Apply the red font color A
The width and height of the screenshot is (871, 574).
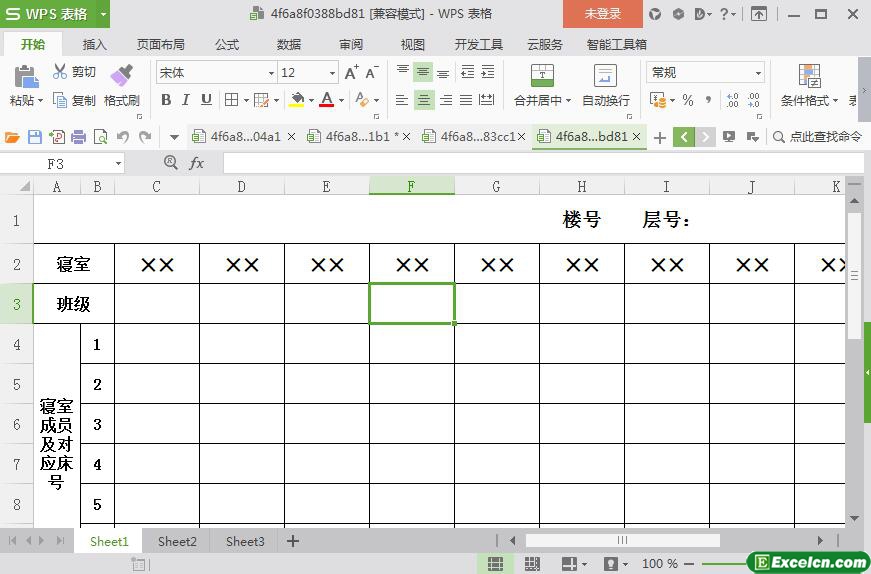[x=327, y=100]
